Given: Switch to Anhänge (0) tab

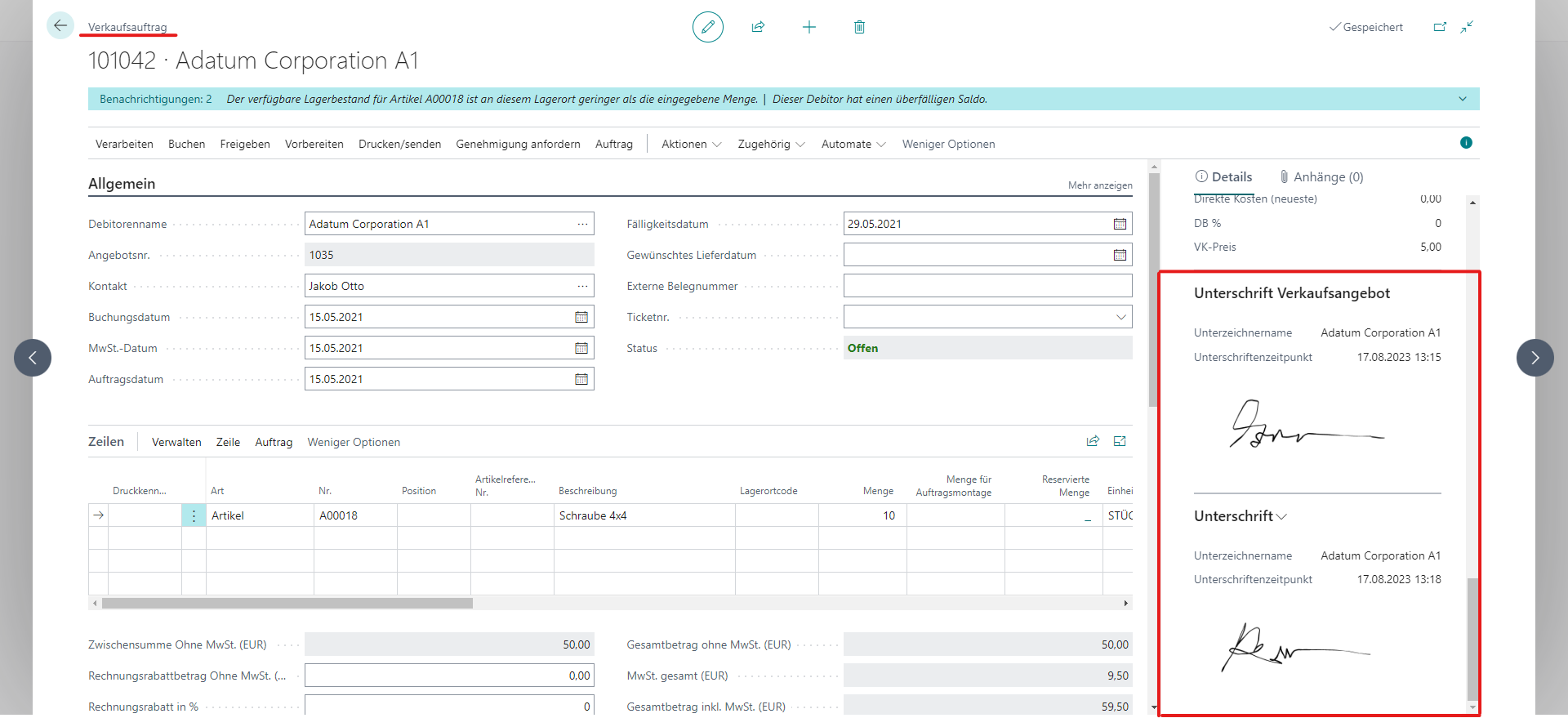Looking at the screenshot, I should click(x=1321, y=176).
